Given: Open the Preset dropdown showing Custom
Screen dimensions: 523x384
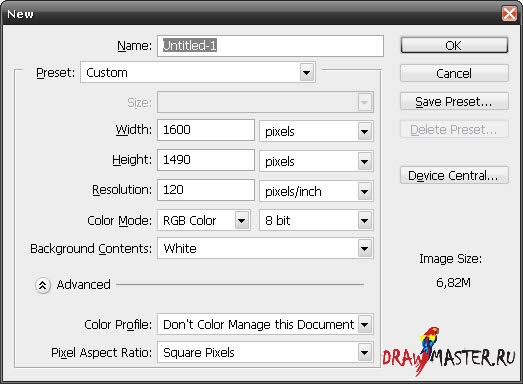Looking at the screenshot, I should tap(198, 72).
